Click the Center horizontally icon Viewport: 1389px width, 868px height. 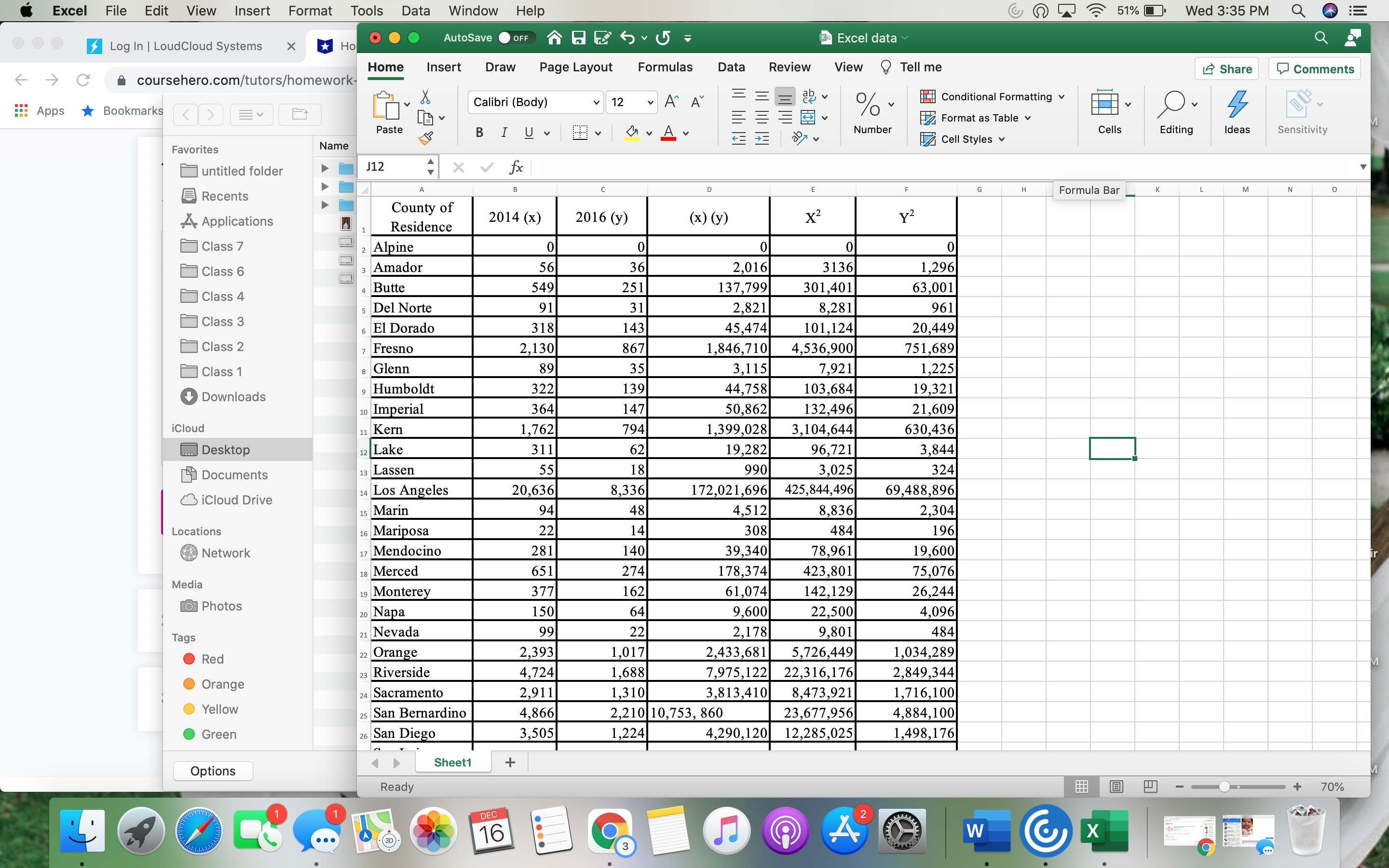pos(762,118)
